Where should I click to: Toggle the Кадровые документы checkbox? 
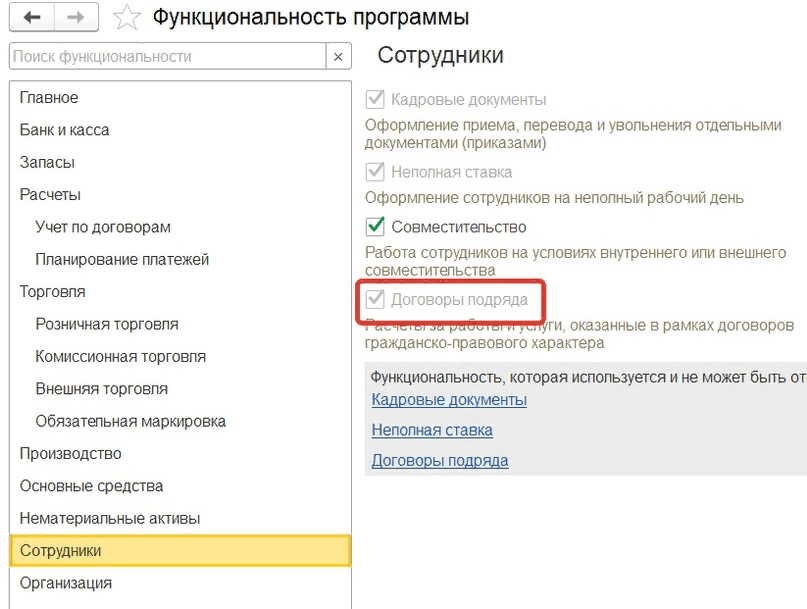tap(376, 100)
